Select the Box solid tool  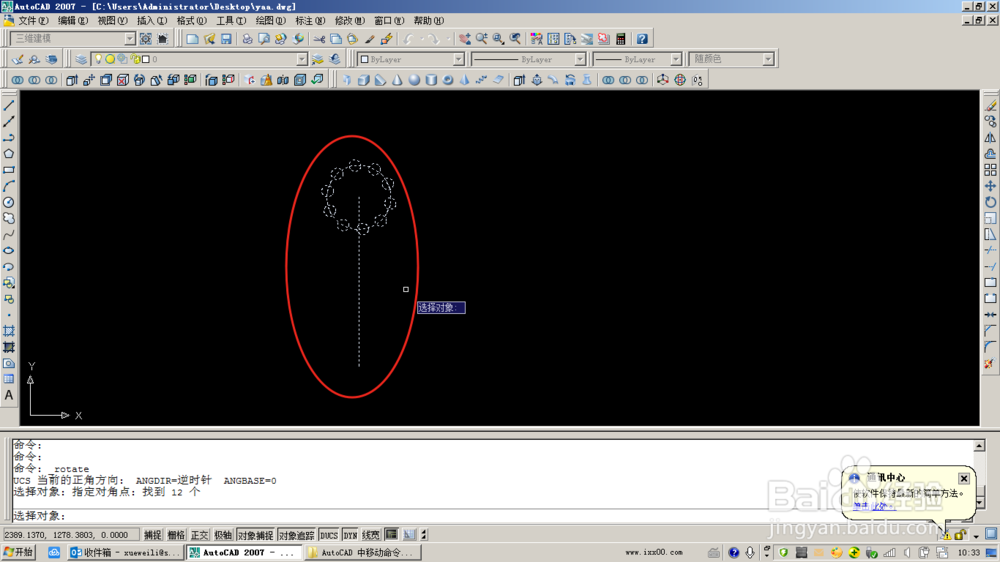pyautogui.click(x=364, y=80)
